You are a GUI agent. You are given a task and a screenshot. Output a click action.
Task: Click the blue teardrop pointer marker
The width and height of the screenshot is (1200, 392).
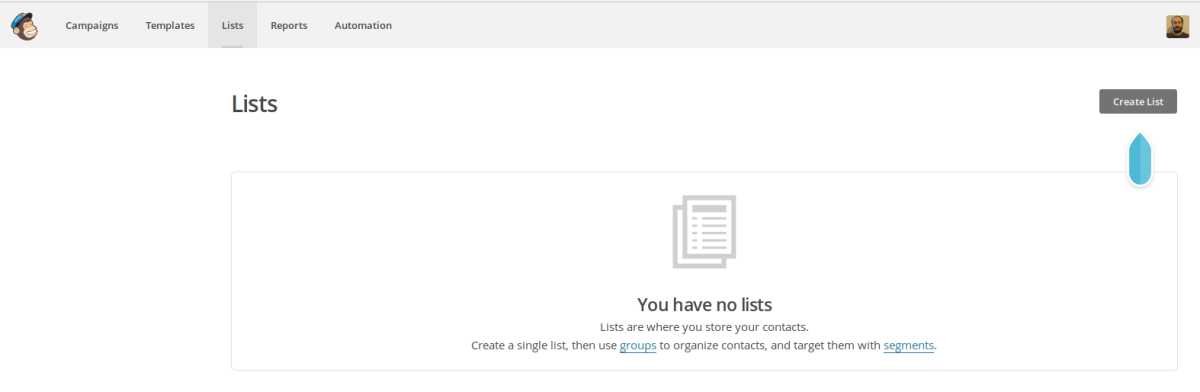point(1140,159)
